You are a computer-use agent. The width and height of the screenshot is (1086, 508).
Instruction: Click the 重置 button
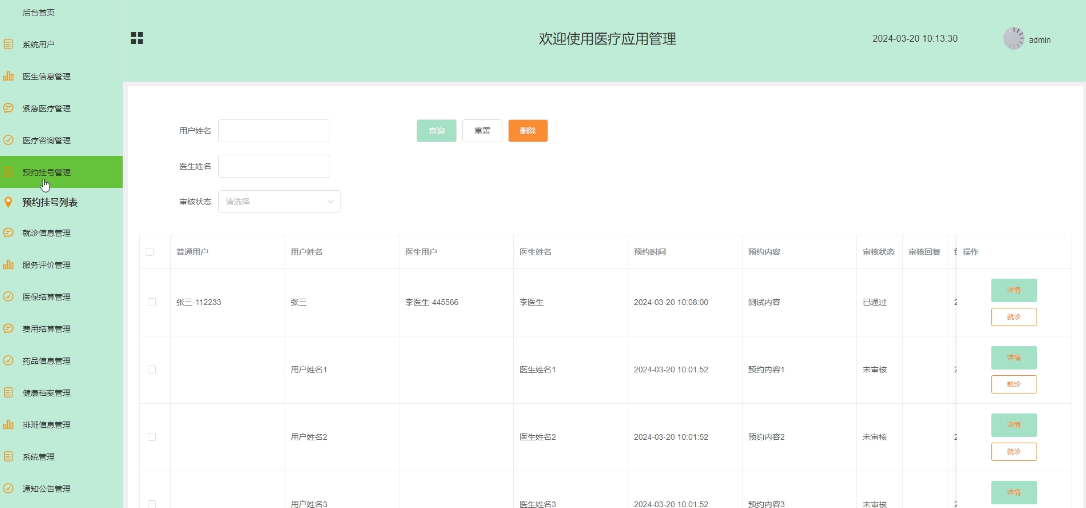[482, 131]
